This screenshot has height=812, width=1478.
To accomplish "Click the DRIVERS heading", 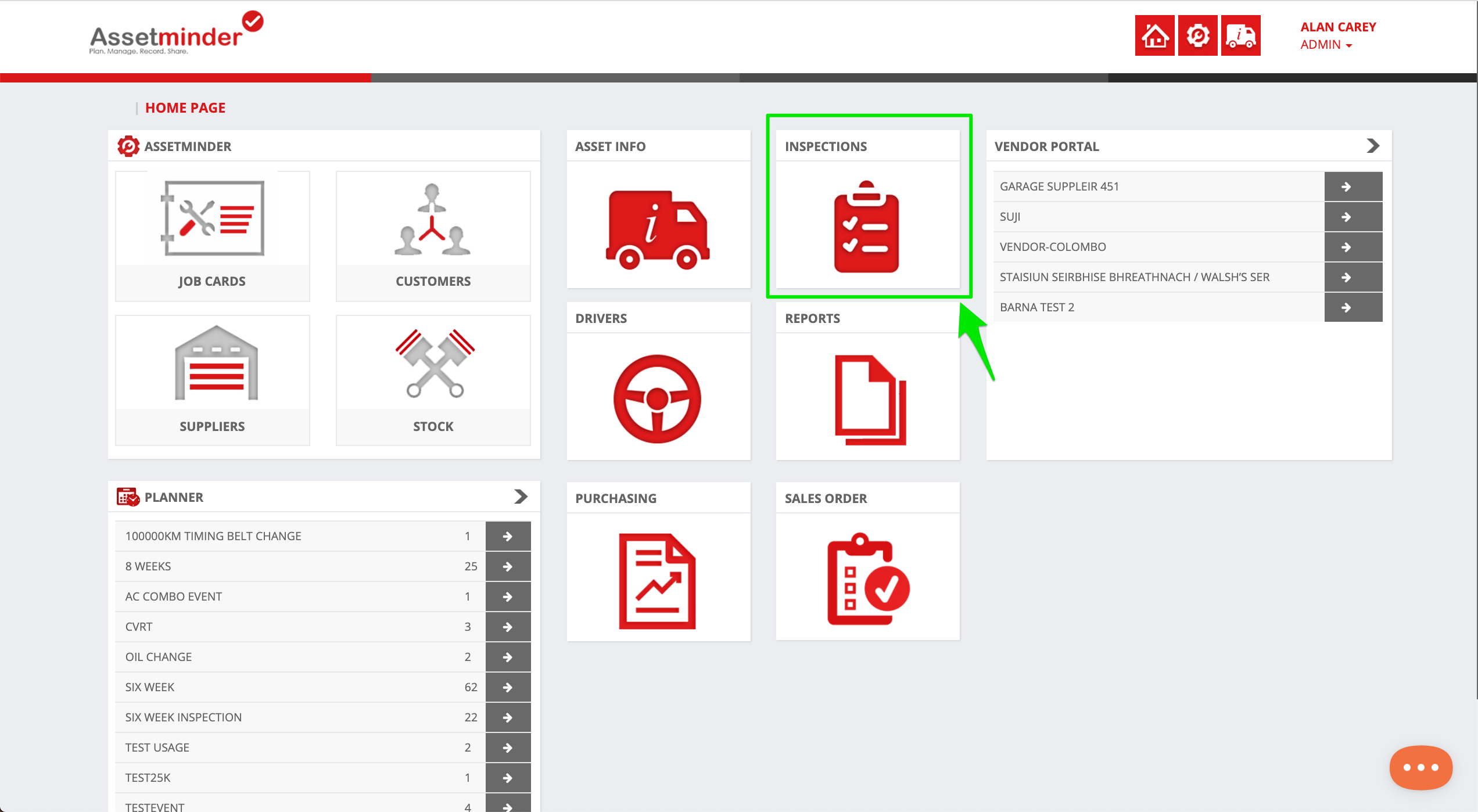I will tap(601, 318).
